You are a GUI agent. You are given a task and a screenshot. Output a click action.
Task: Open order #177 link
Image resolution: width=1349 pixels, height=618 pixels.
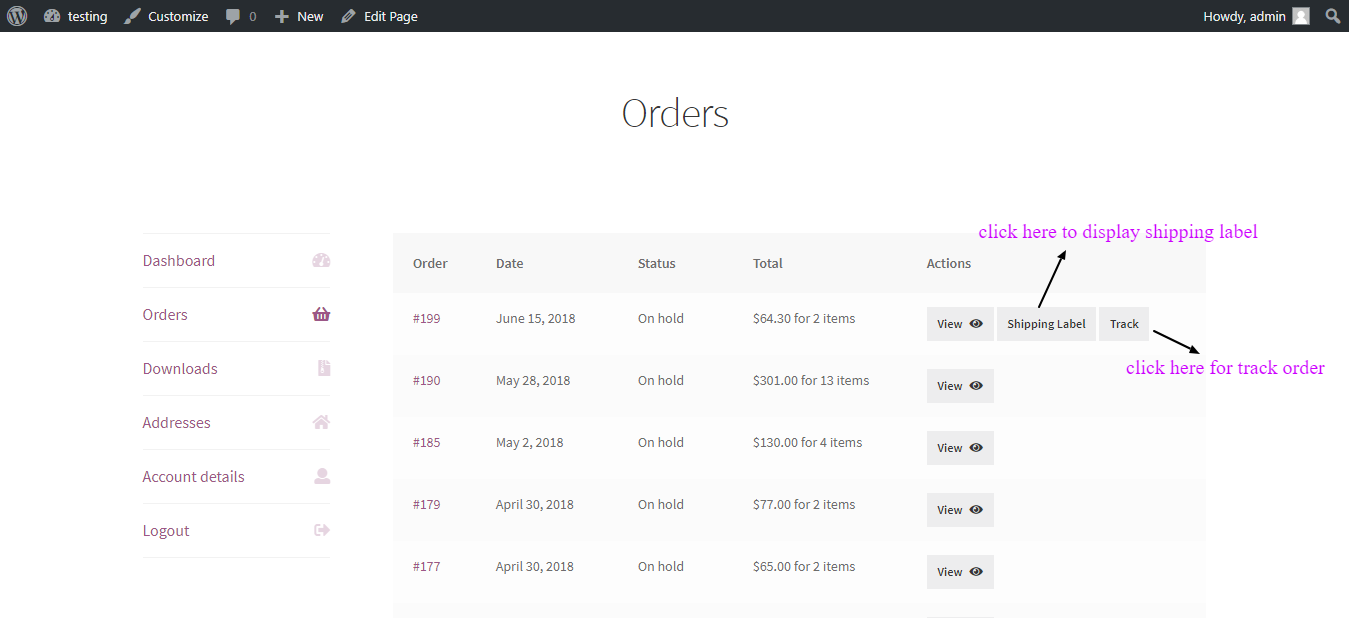click(426, 567)
